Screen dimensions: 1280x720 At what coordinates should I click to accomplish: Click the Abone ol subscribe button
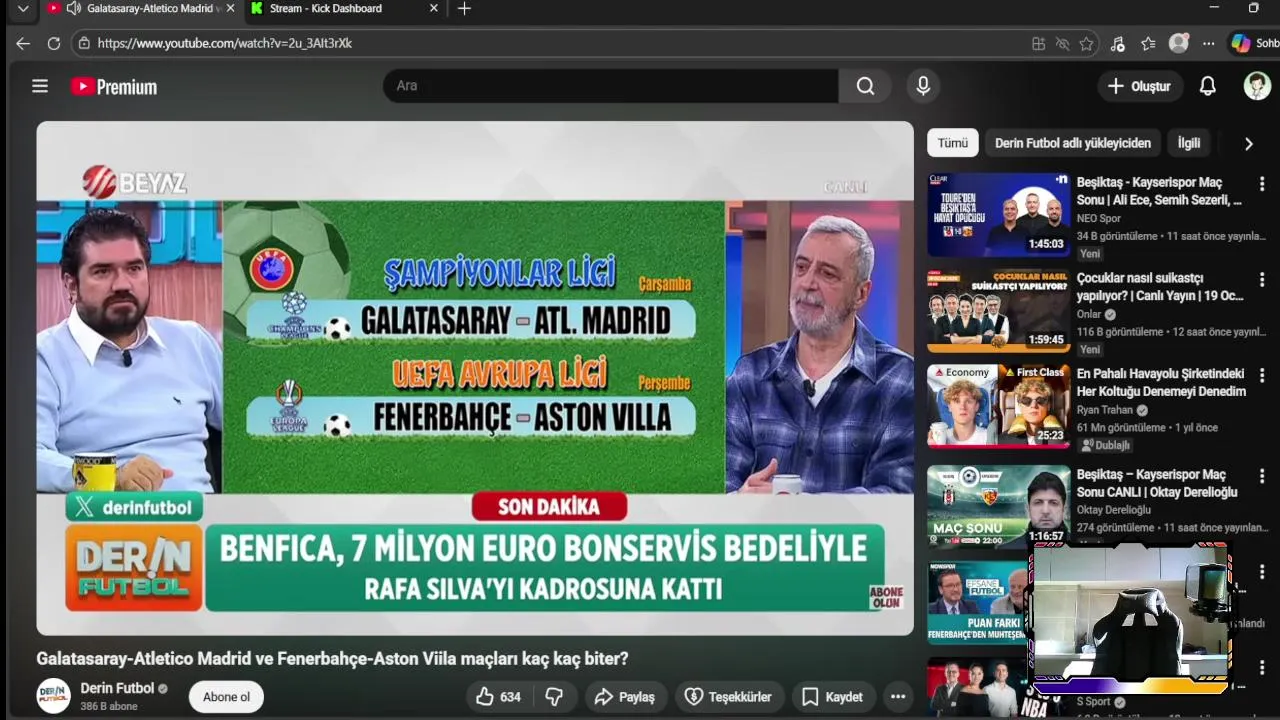click(x=226, y=697)
